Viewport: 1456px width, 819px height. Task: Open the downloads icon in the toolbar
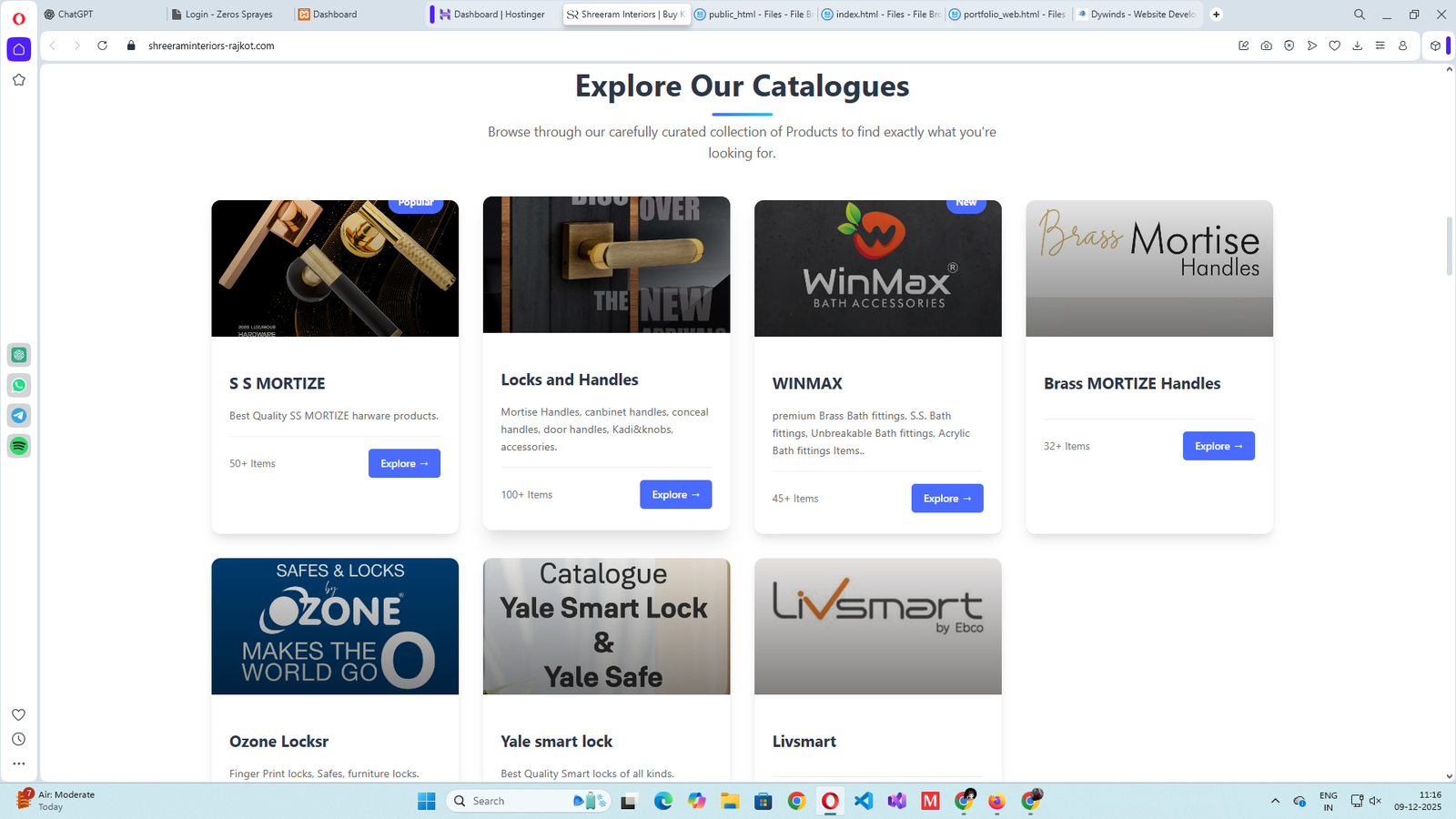click(x=1357, y=45)
